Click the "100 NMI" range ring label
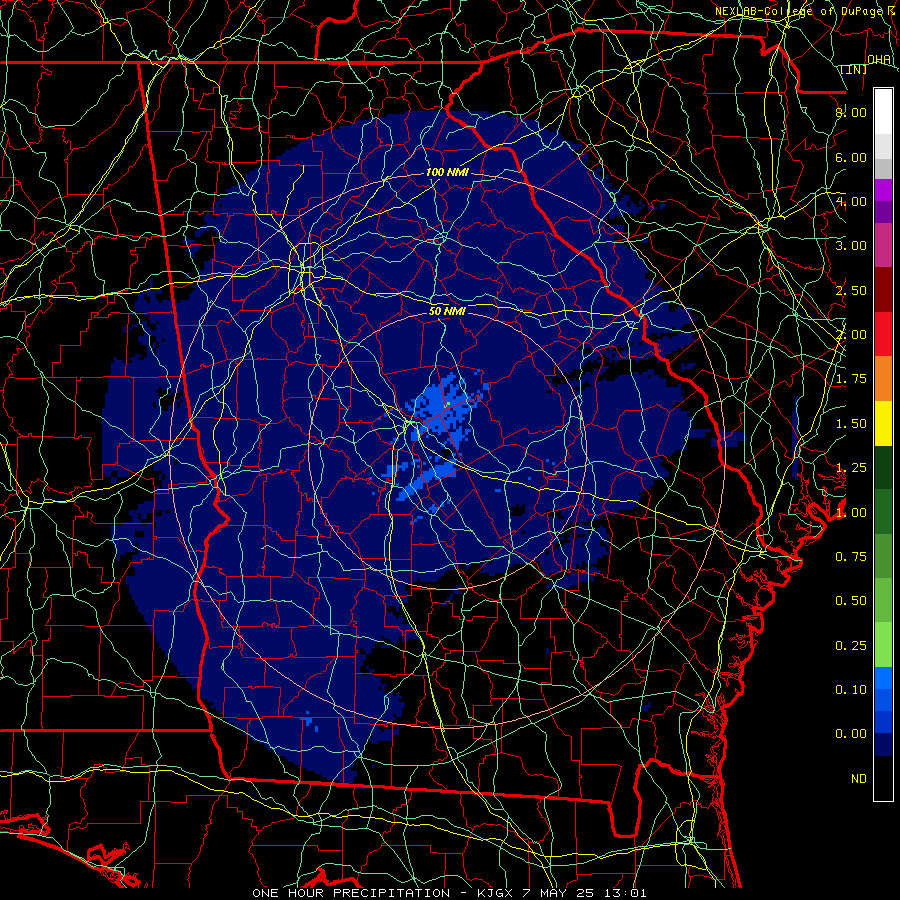This screenshot has height=900, width=900. point(447,172)
